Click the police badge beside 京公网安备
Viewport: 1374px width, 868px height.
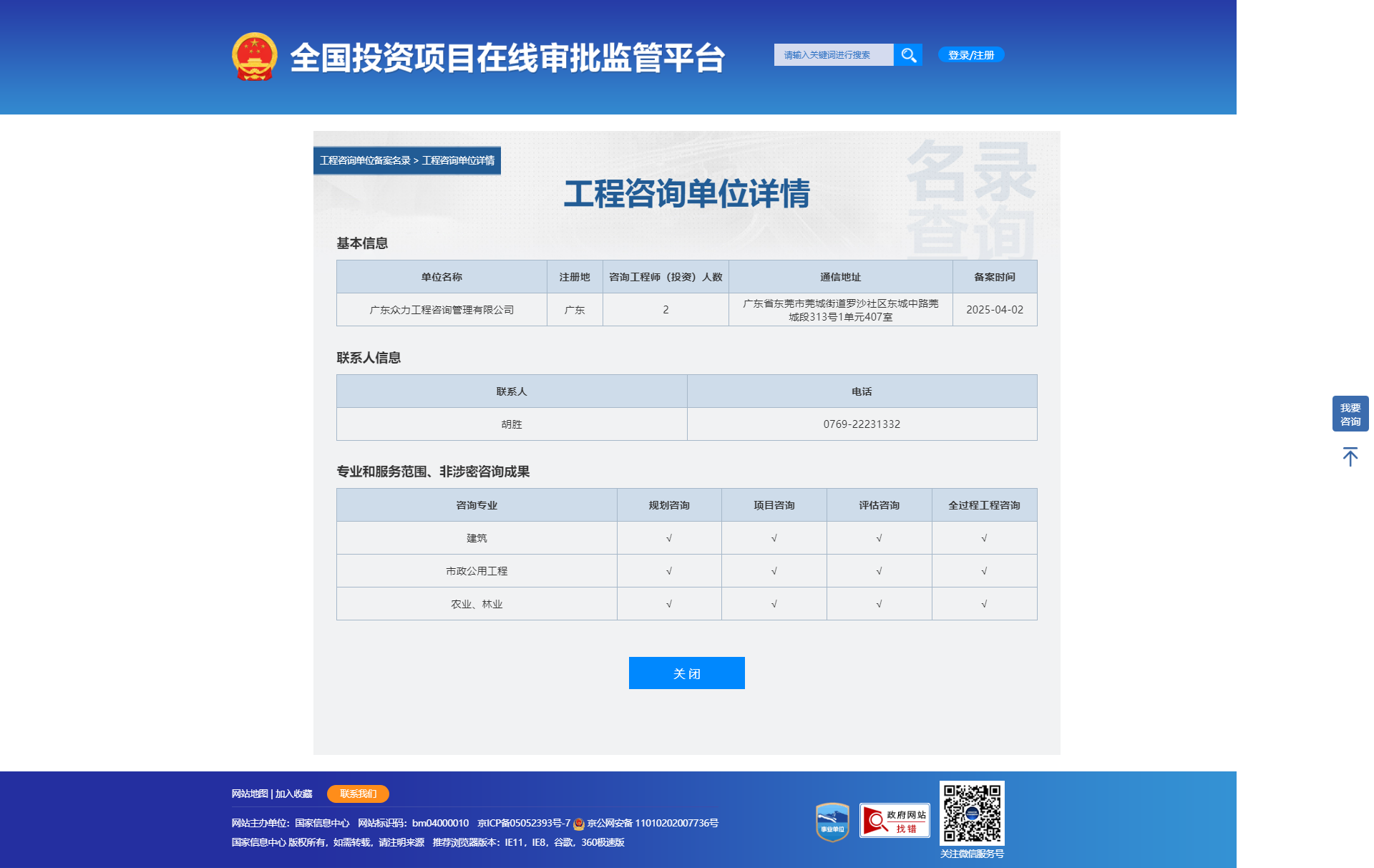(x=578, y=823)
